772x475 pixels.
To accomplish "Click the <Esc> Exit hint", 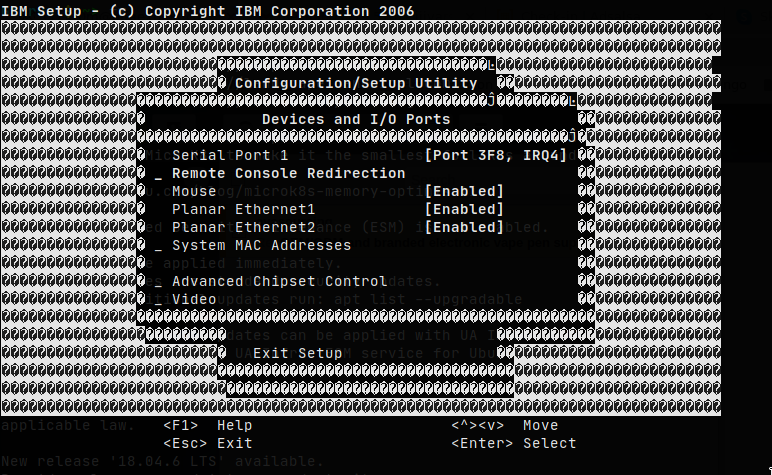I will 207,443.
